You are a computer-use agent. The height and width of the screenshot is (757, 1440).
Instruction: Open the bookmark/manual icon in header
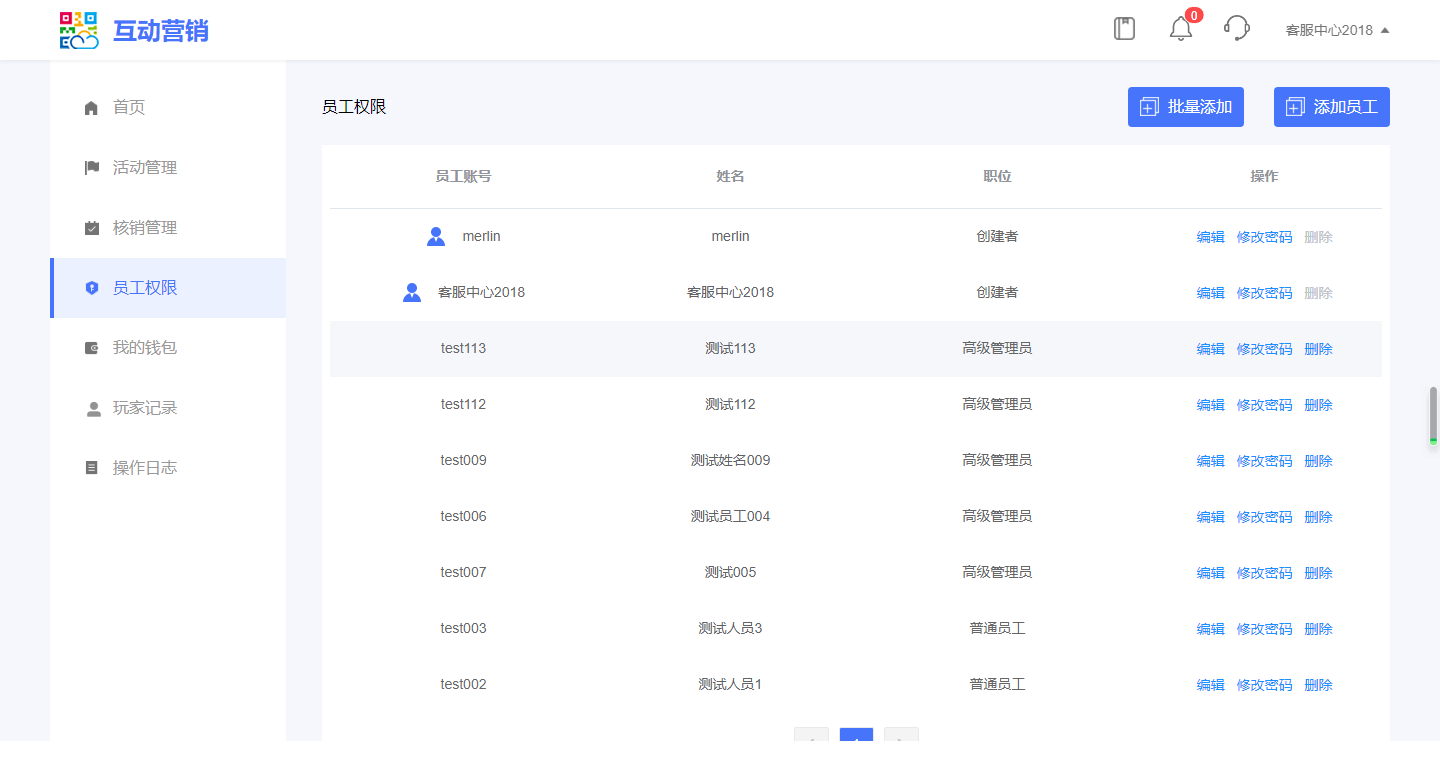tap(1125, 28)
